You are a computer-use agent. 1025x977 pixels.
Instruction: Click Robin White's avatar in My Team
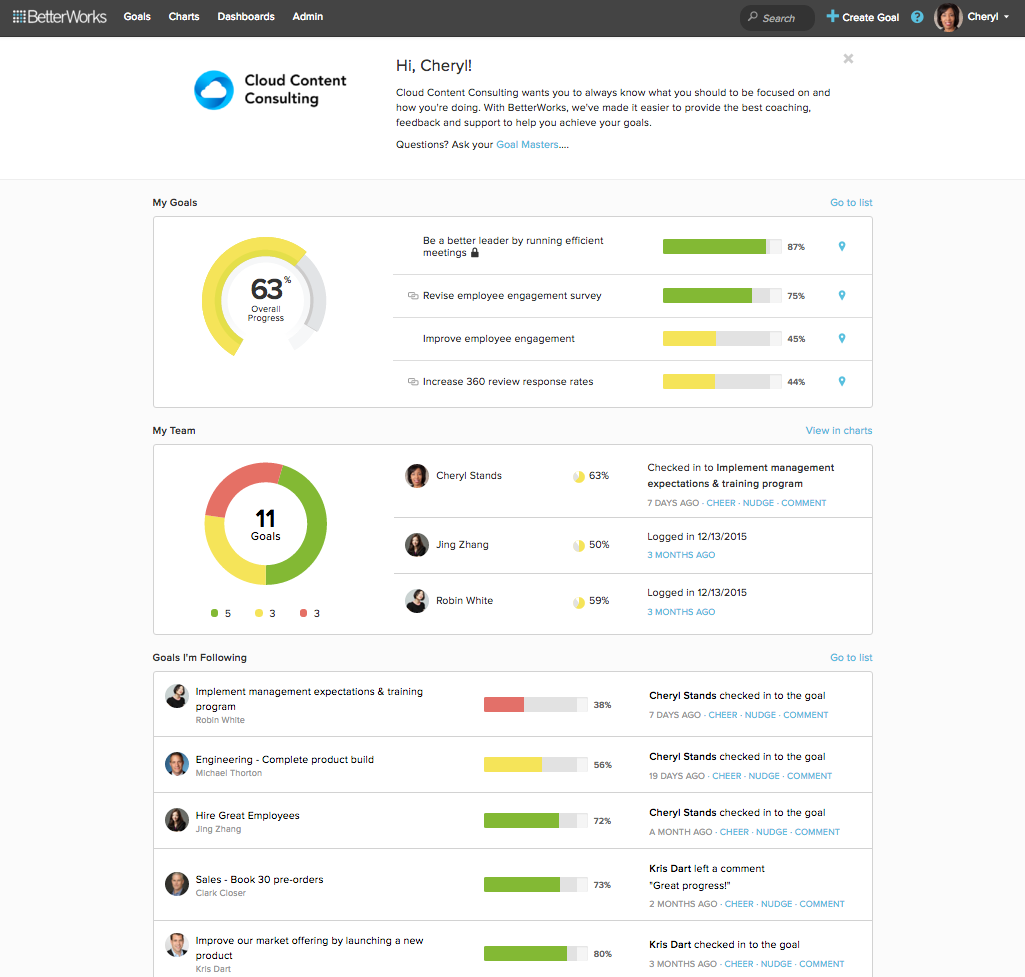[416, 601]
